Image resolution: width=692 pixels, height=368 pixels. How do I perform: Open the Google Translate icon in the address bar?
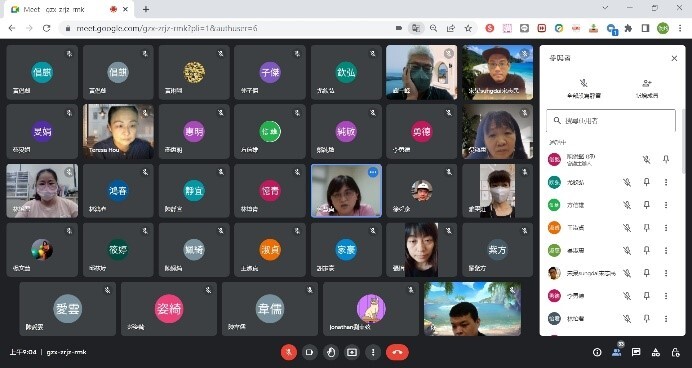(416, 28)
